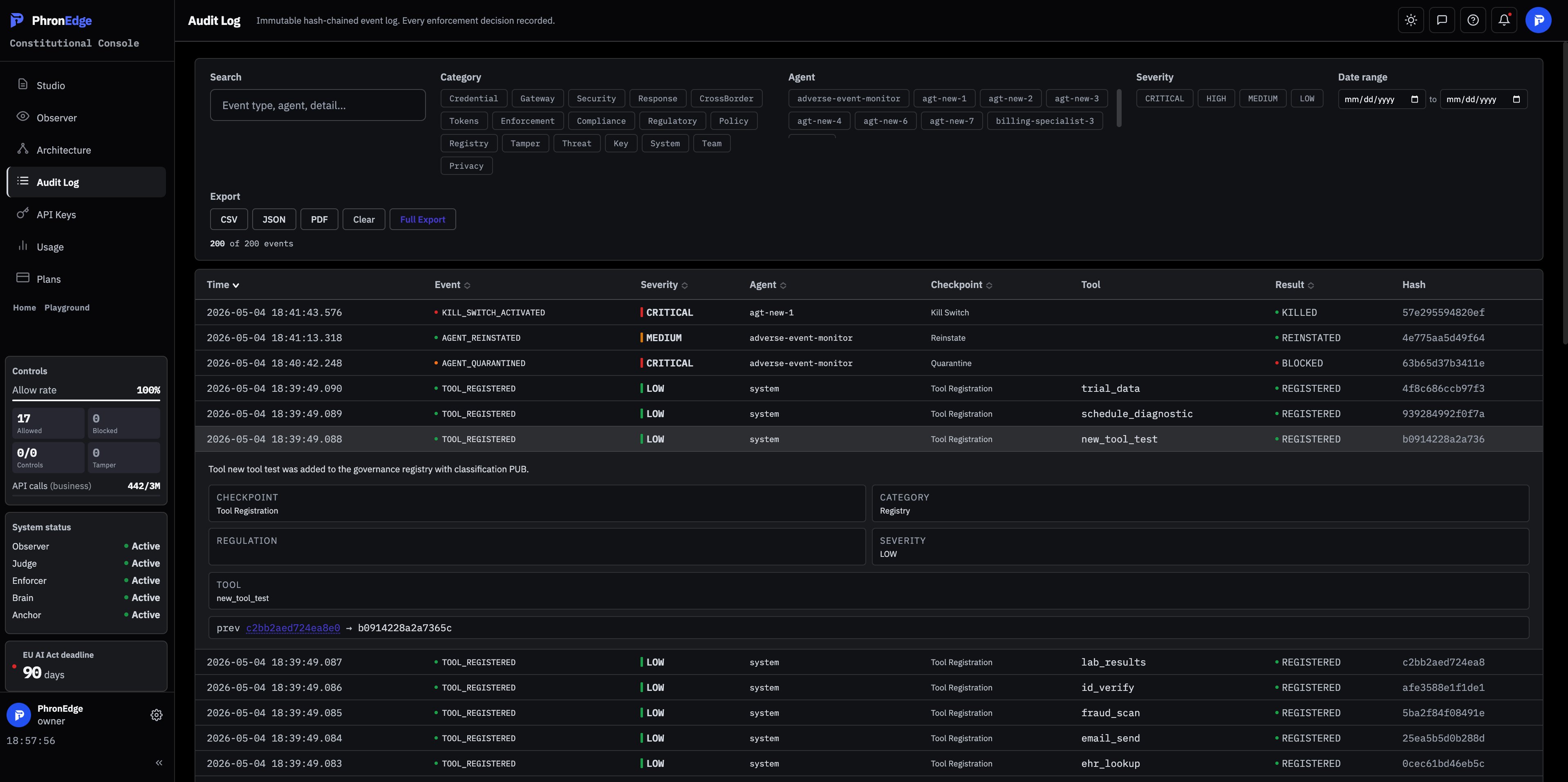
Task: Toggle CRITICAL severity filter
Action: 1165,98
